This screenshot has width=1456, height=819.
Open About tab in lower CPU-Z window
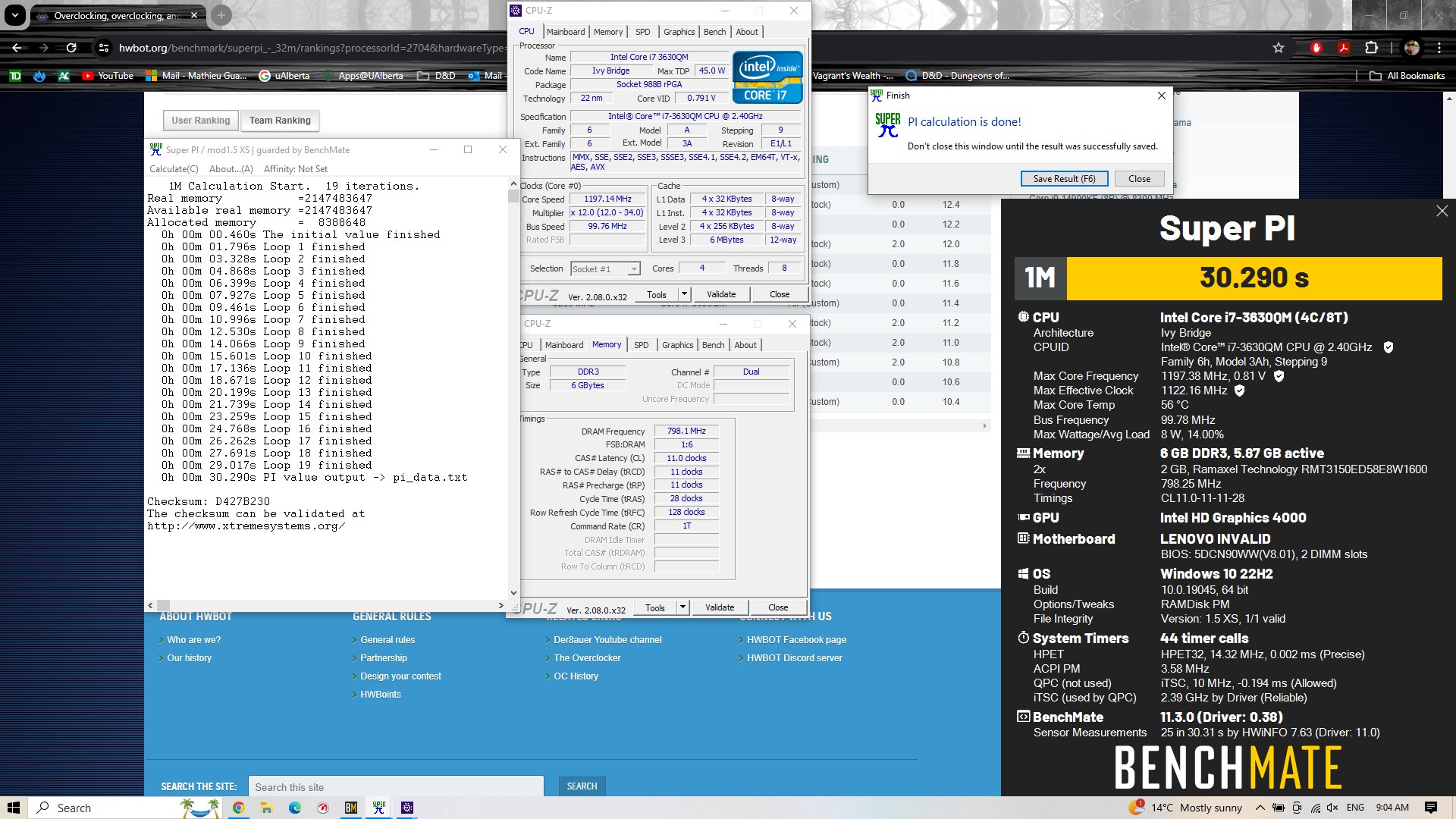coord(745,345)
